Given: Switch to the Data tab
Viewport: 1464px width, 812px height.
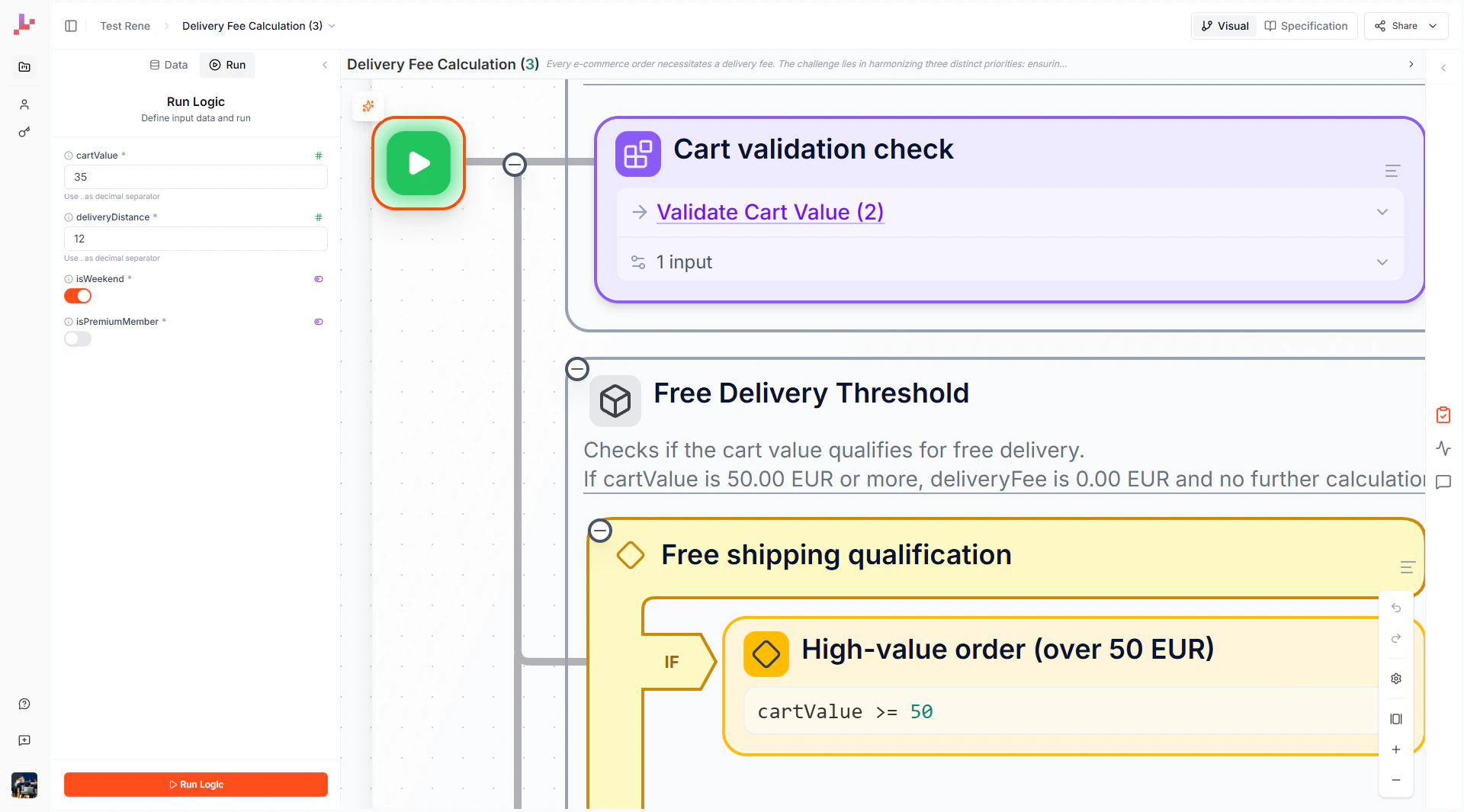Looking at the screenshot, I should (x=169, y=65).
